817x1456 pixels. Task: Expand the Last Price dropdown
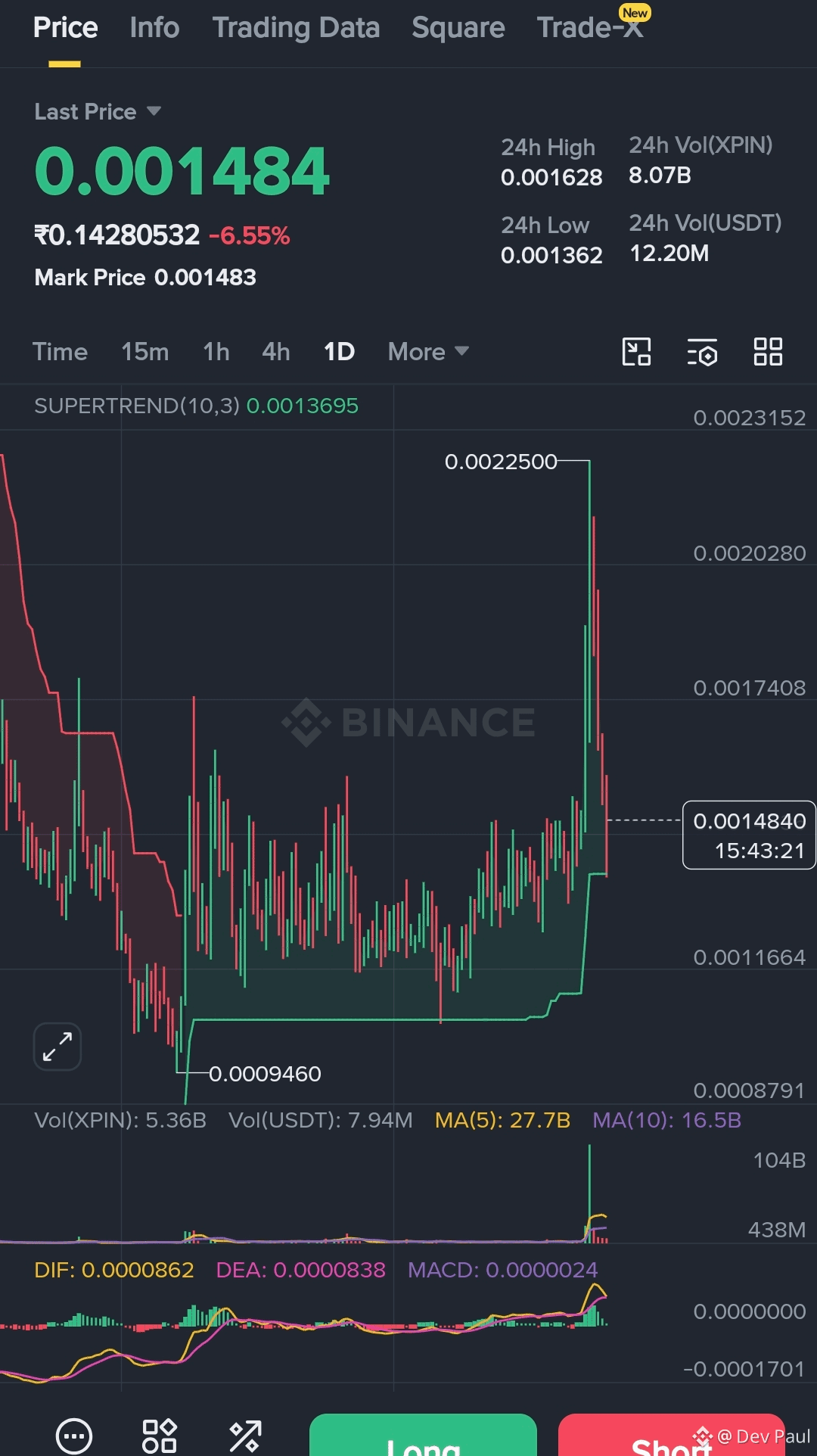pyautogui.click(x=98, y=112)
